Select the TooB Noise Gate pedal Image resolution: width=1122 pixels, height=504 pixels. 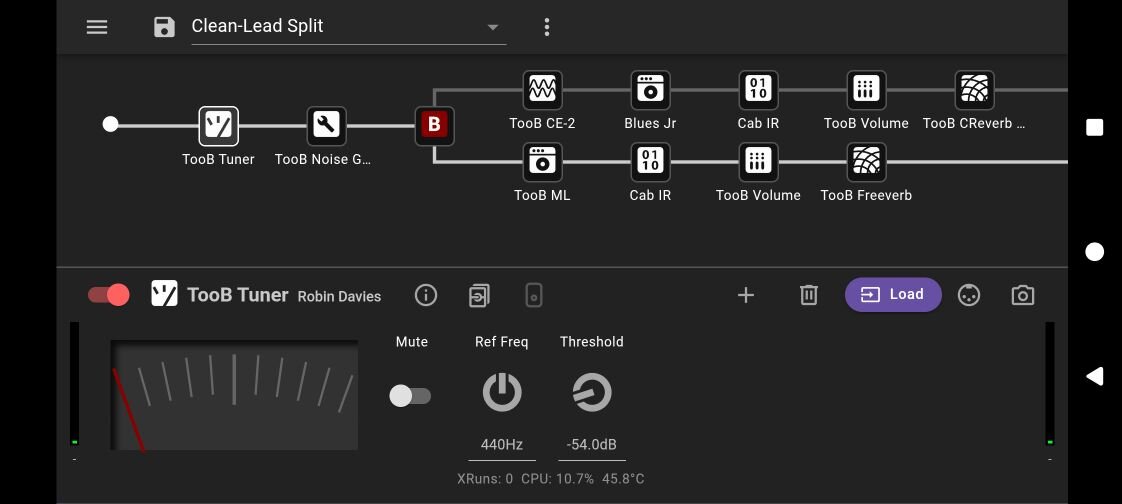pyautogui.click(x=326, y=126)
